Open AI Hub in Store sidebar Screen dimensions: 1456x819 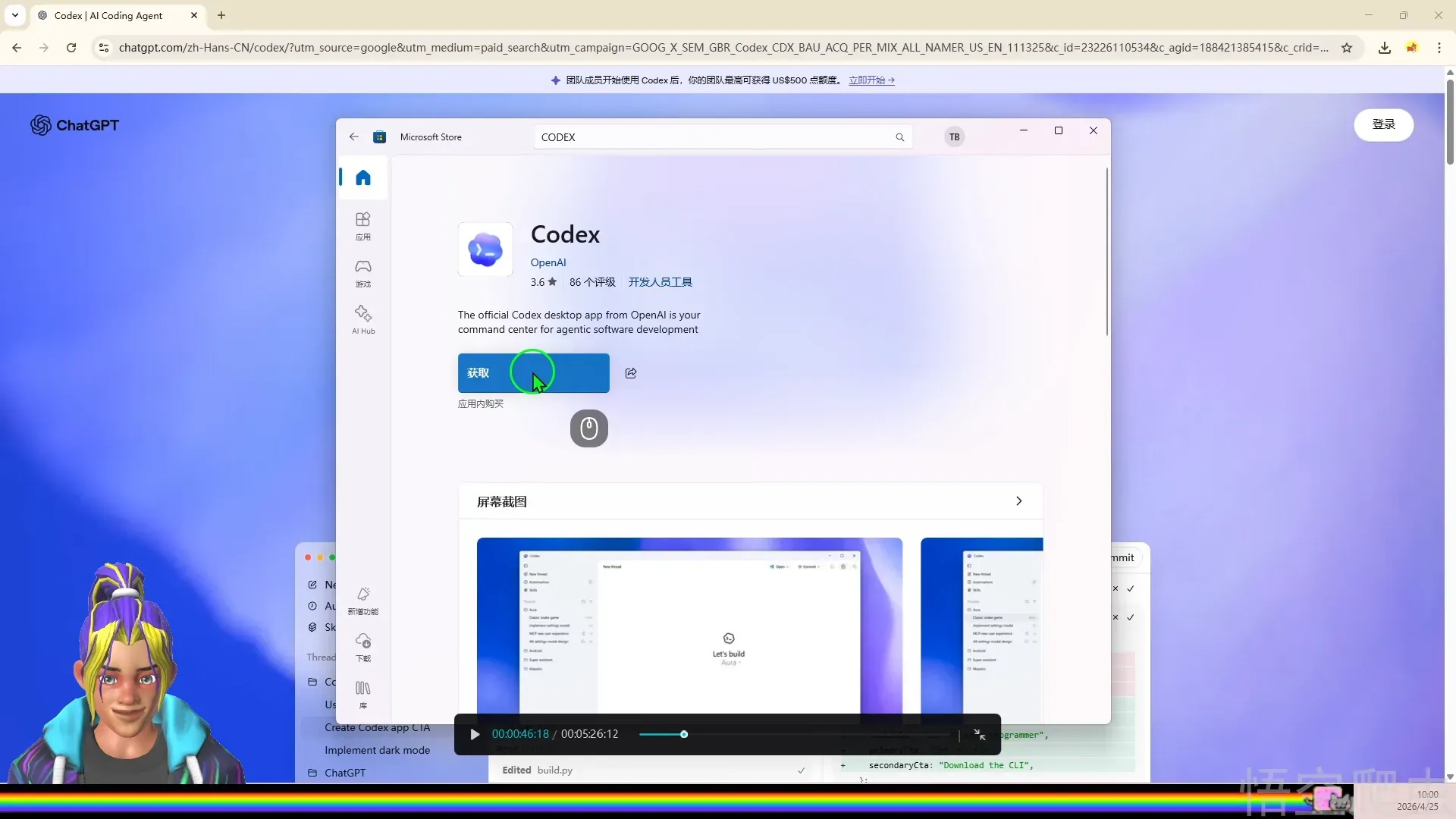tap(363, 318)
